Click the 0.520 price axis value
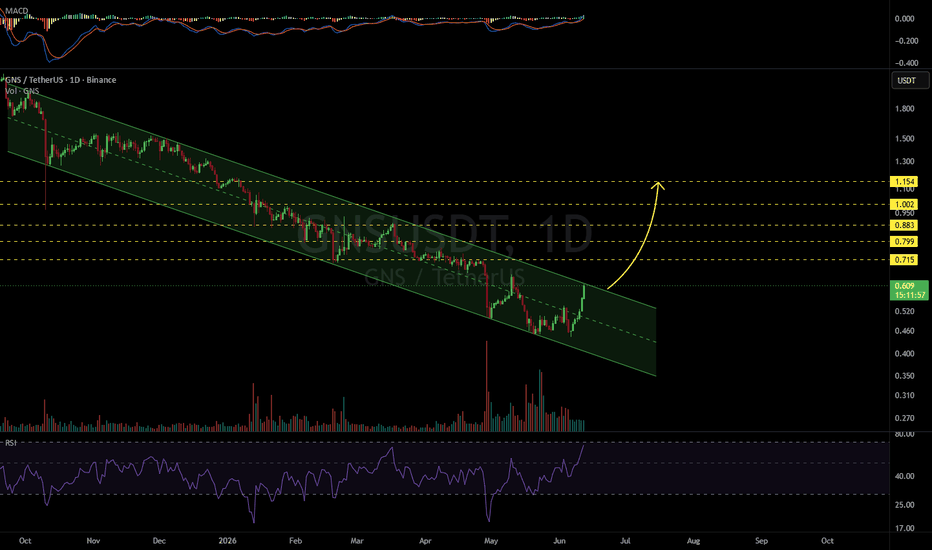932x550 pixels. (905, 311)
